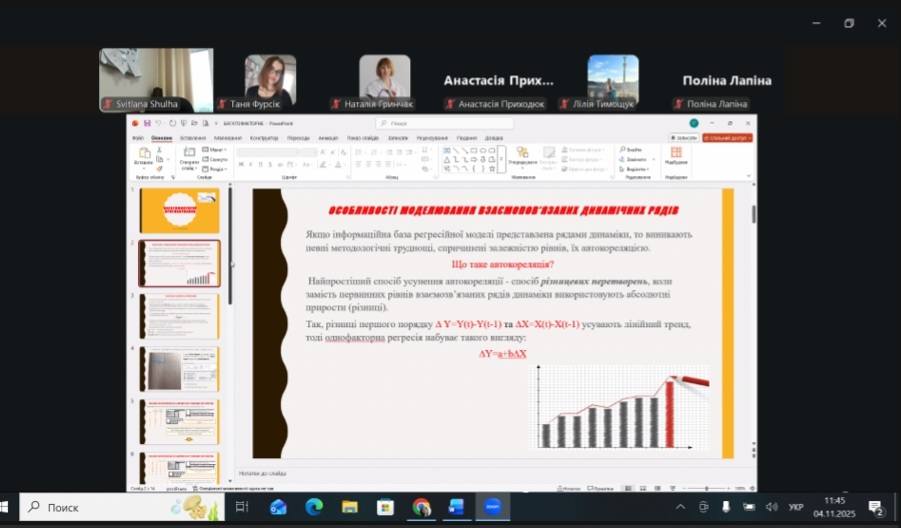Open Task View on the taskbar
901x528 pixels.
point(242,507)
